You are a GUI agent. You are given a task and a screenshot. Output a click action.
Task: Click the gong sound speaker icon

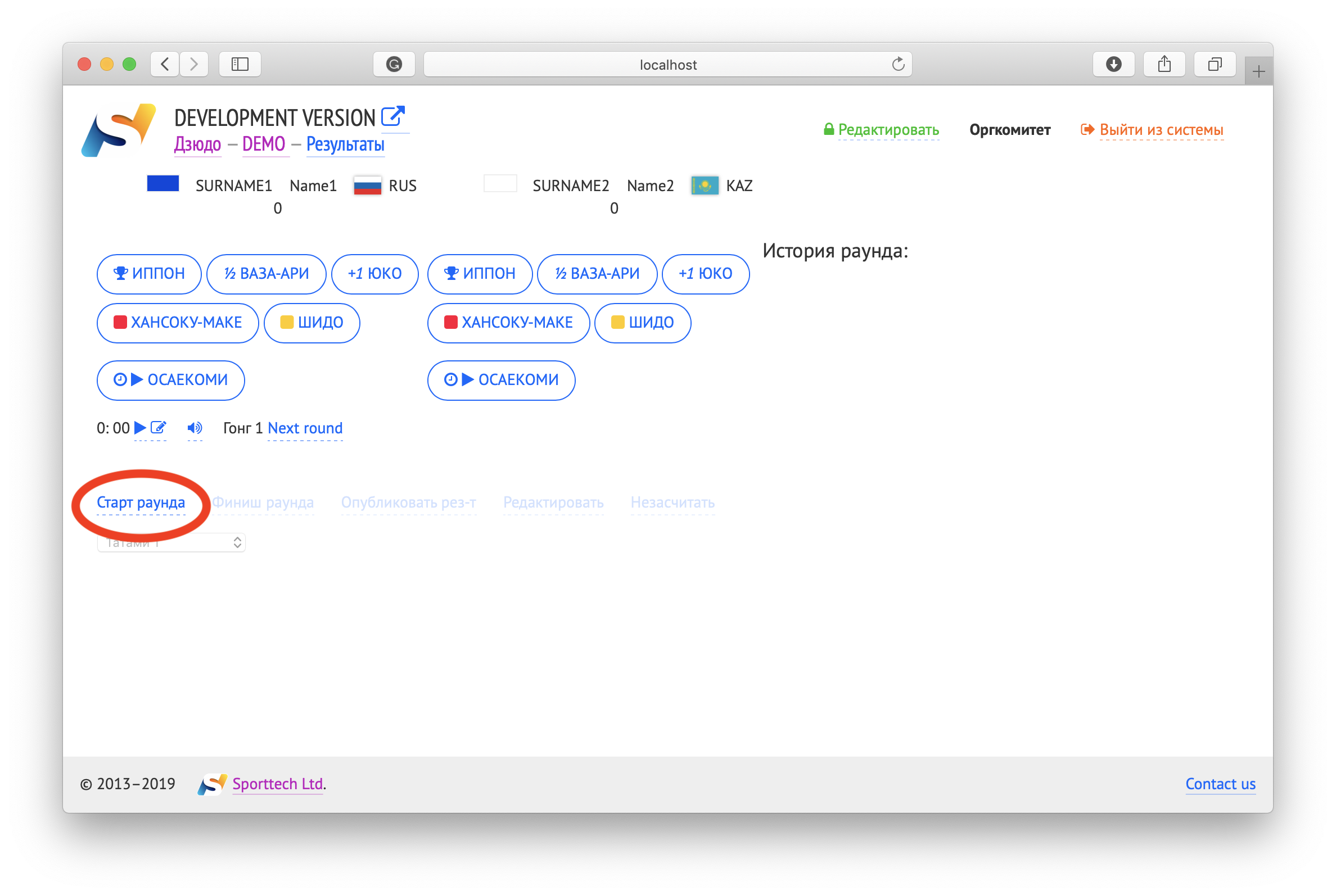point(195,428)
